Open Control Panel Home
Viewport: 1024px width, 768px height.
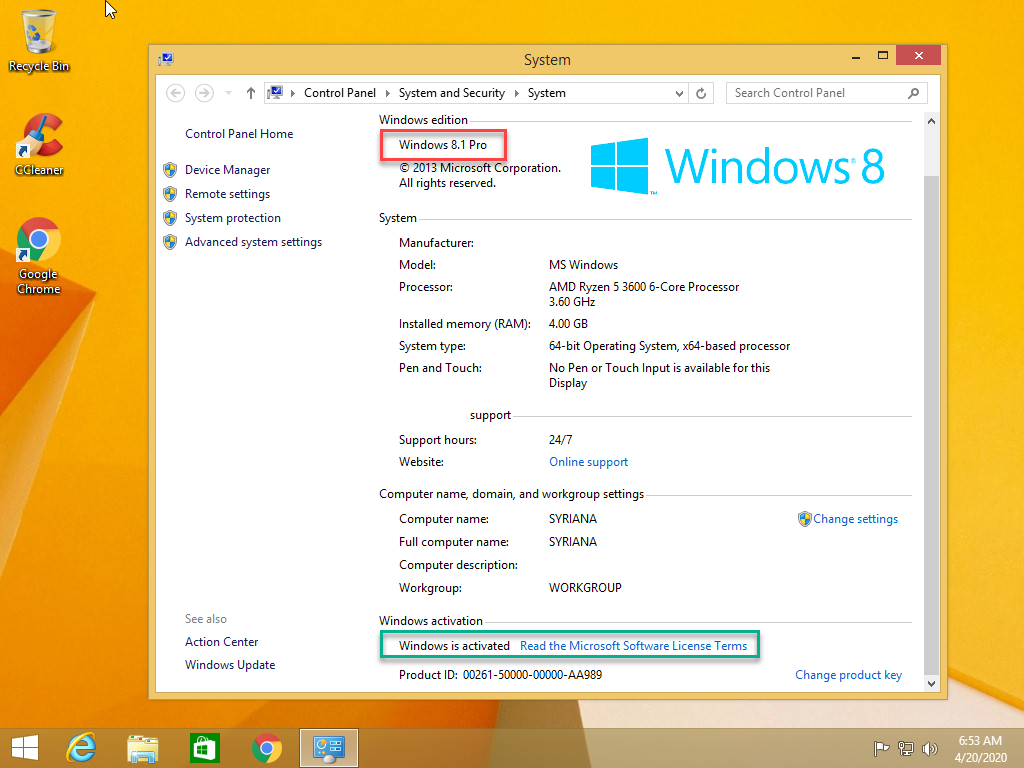239,134
